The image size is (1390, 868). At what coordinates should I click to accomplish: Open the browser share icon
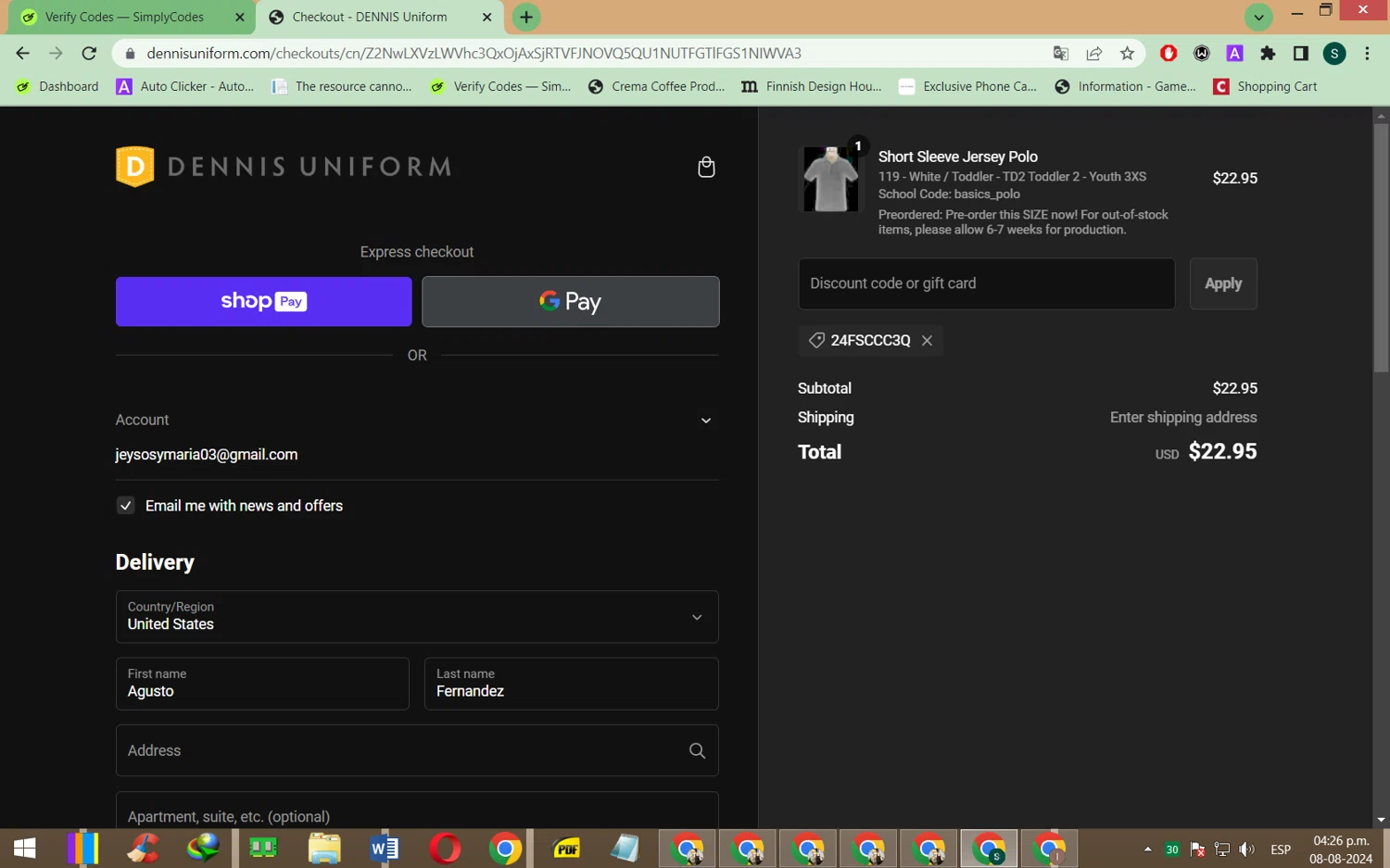tap(1094, 54)
